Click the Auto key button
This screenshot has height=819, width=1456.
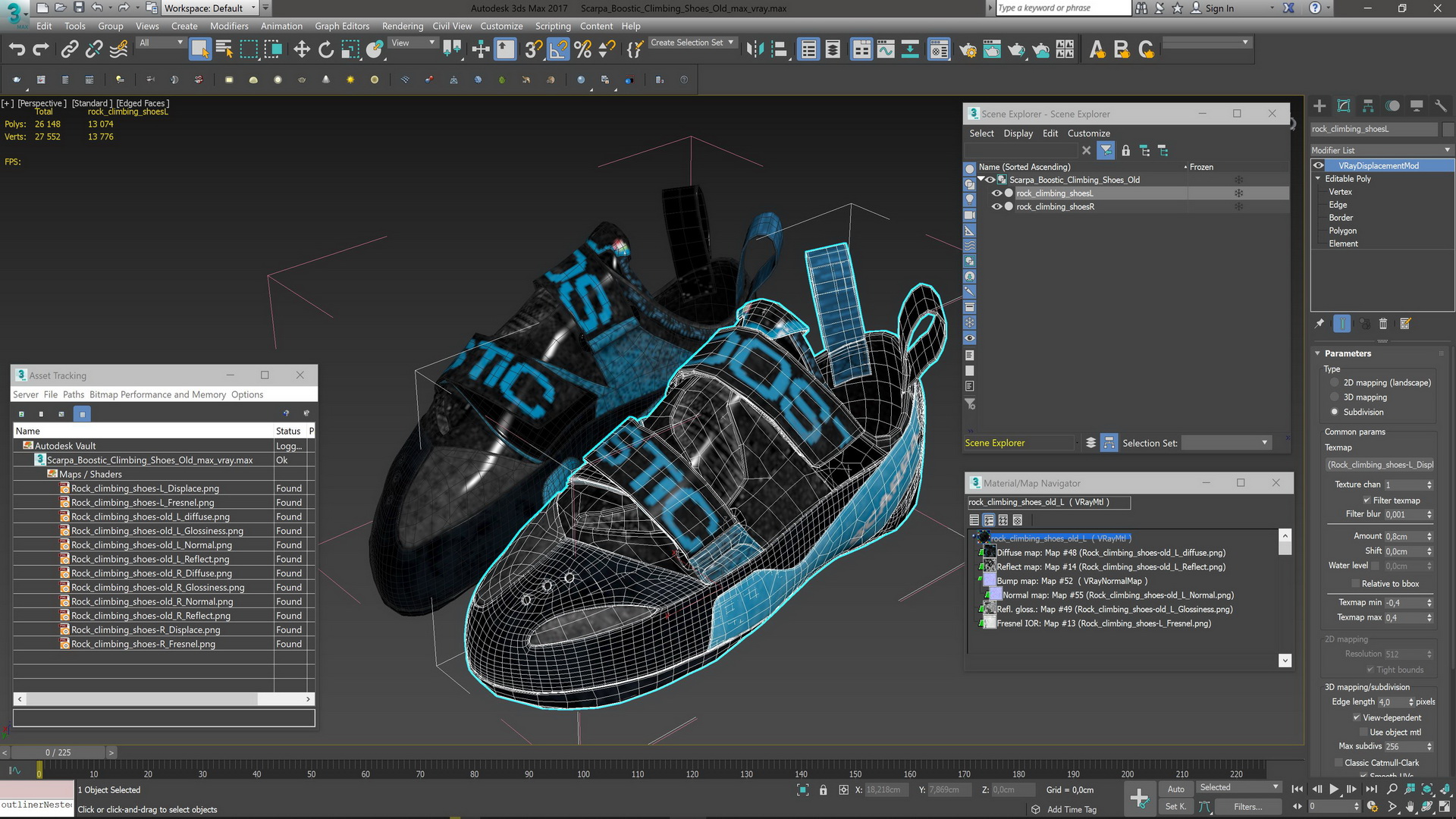click(1175, 789)
